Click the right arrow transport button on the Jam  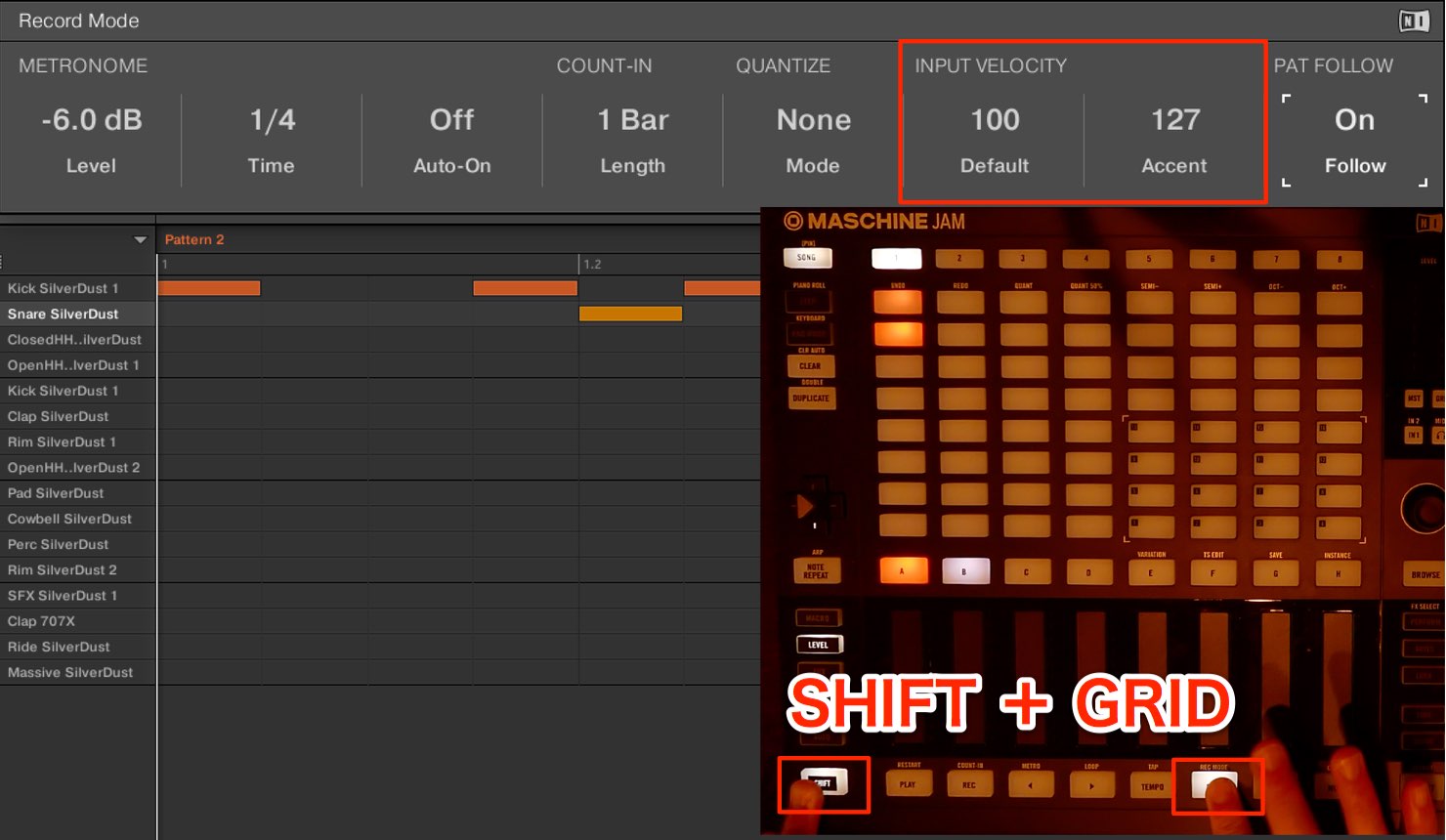[1091, 784]
